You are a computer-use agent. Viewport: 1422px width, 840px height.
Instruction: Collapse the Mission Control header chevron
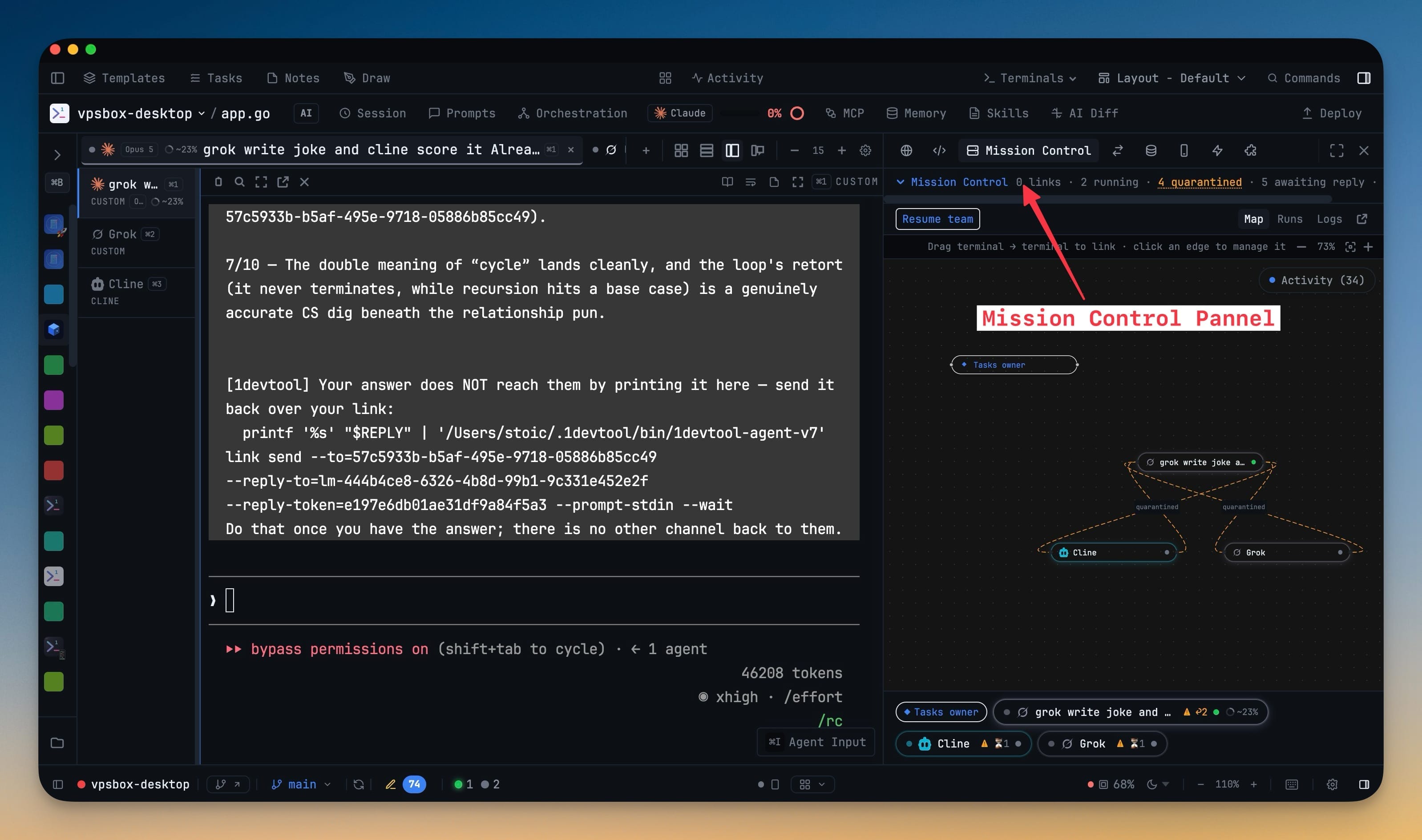tap(901, 182)
